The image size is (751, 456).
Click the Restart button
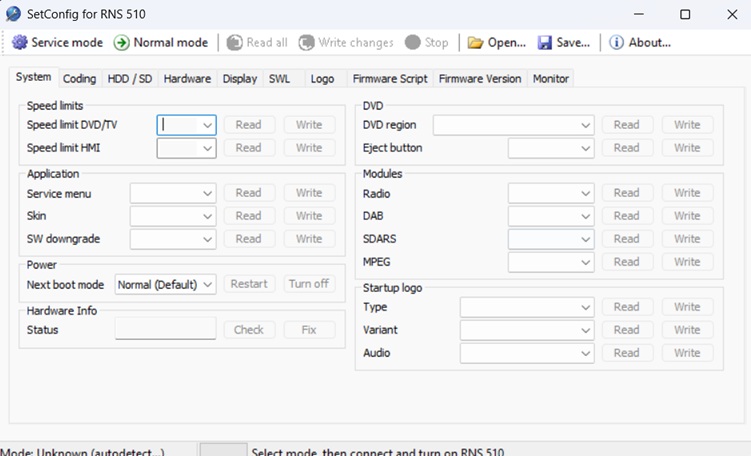tap(249, 284)
